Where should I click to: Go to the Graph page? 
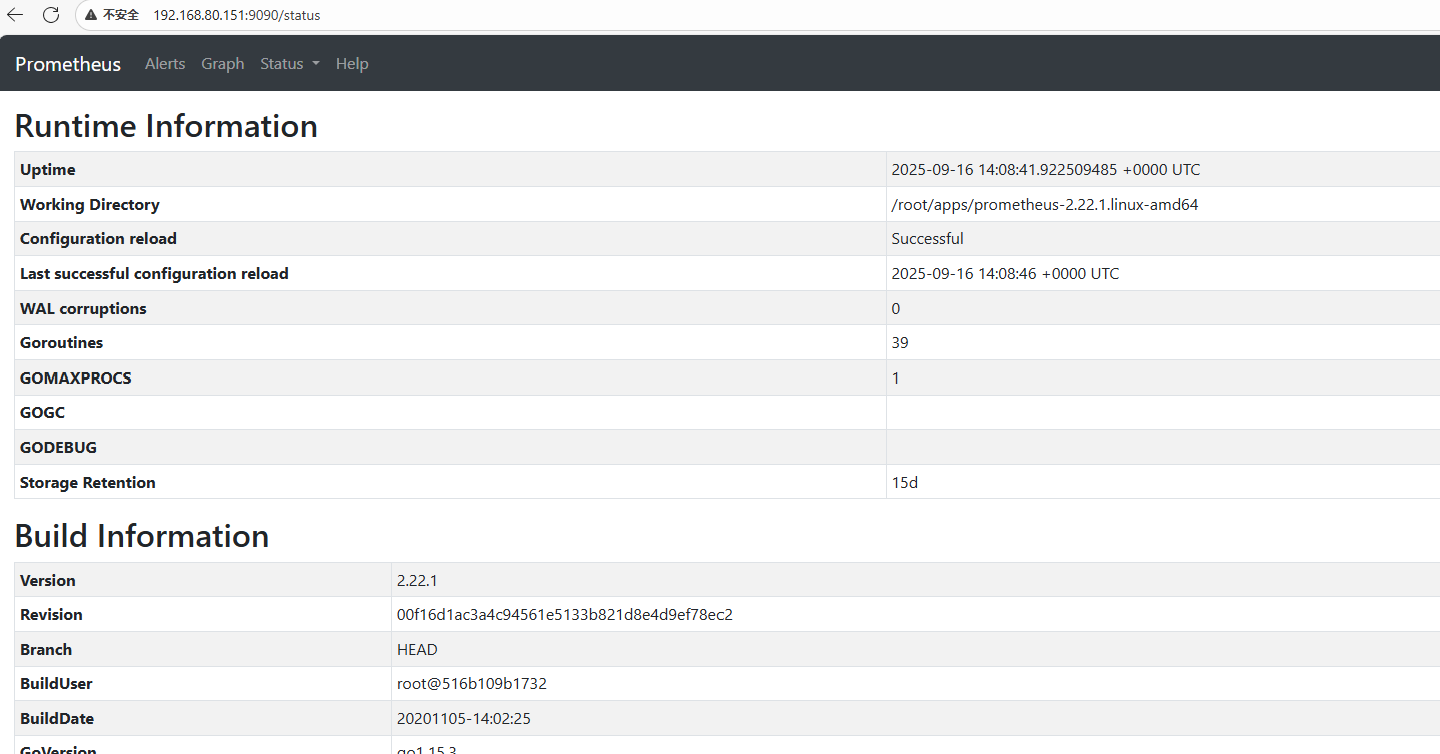[223, 64]
